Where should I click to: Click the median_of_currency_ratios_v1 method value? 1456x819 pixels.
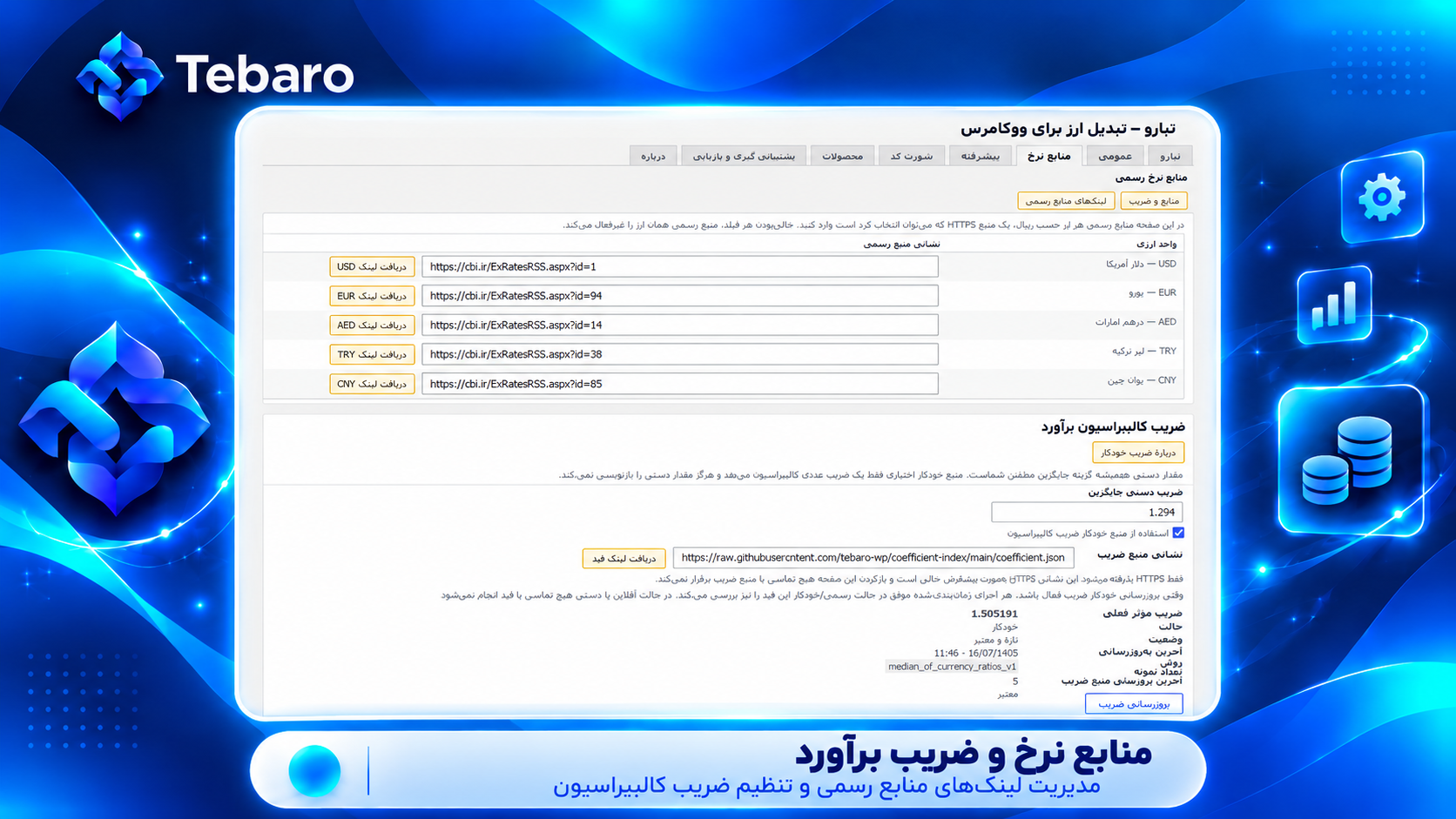(952, 667)
